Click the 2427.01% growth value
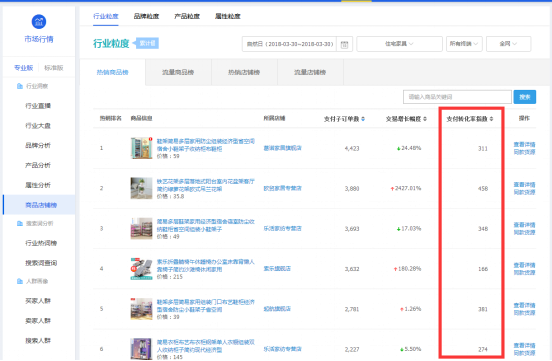Screen dimensions: 552x361 pyautogui.click(x=408, y=188)
